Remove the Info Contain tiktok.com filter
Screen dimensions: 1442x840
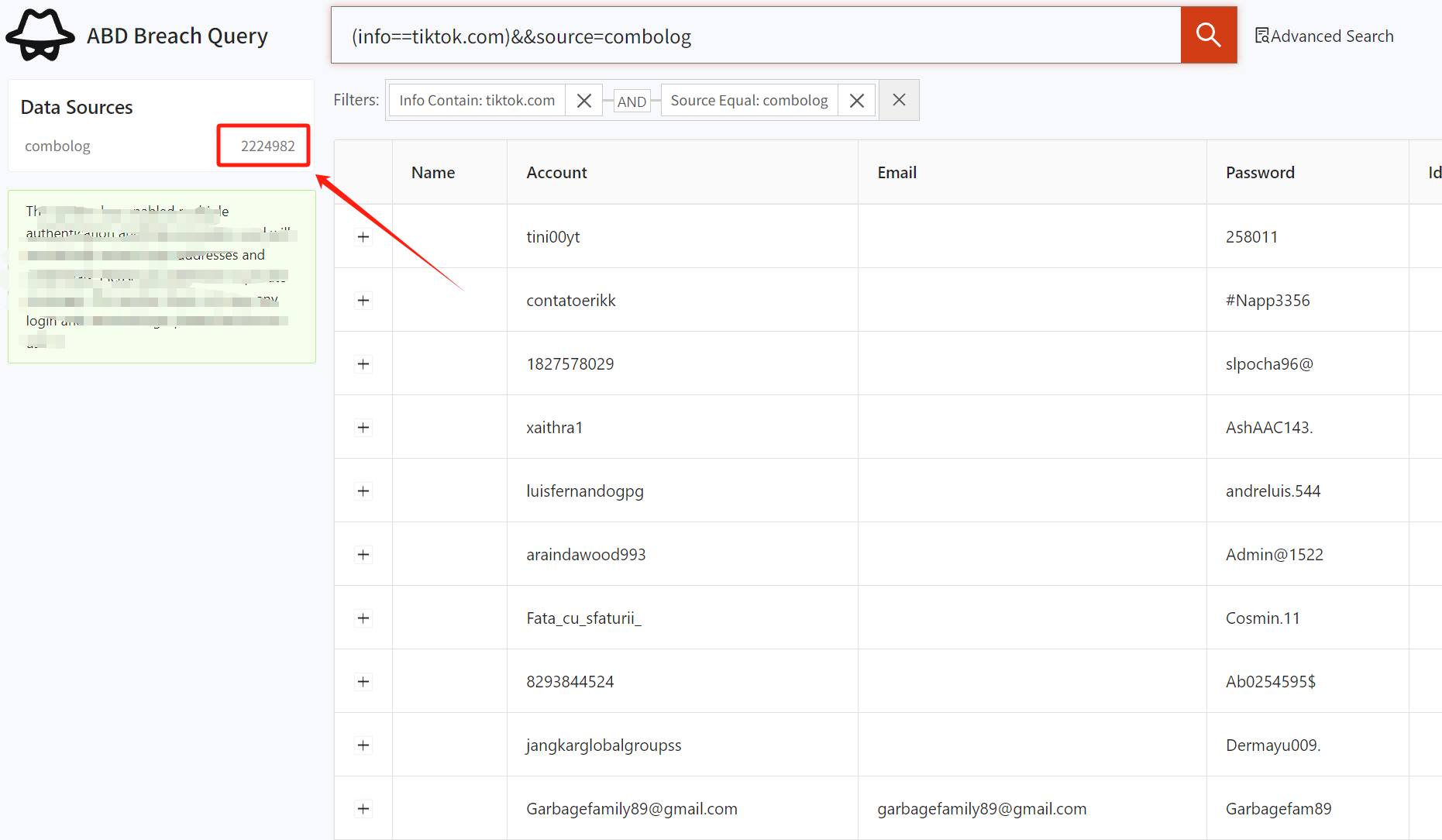[584, 101]
